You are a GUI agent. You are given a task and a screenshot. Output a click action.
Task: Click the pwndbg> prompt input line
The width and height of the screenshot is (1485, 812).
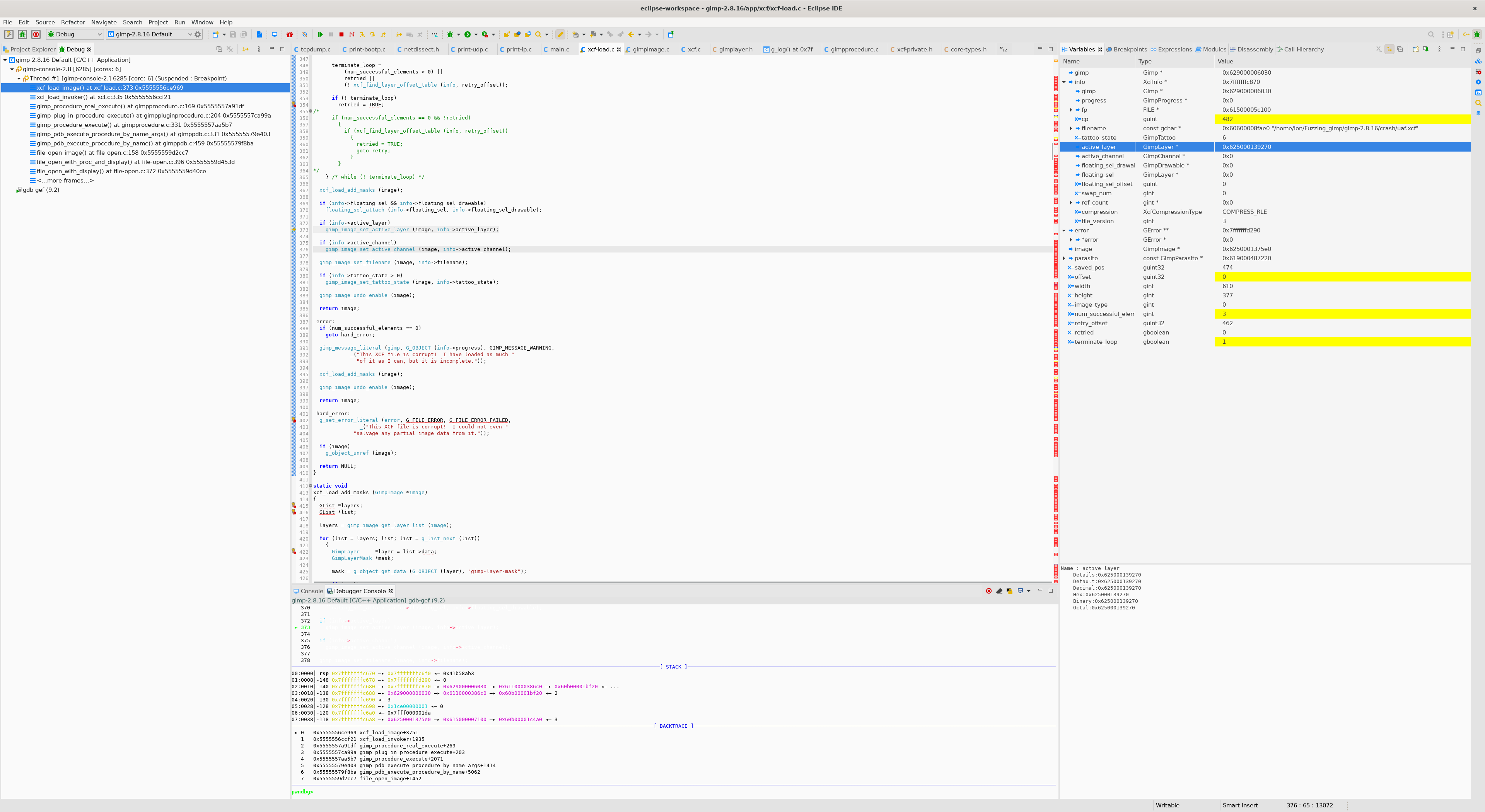[x=673, y=792]
